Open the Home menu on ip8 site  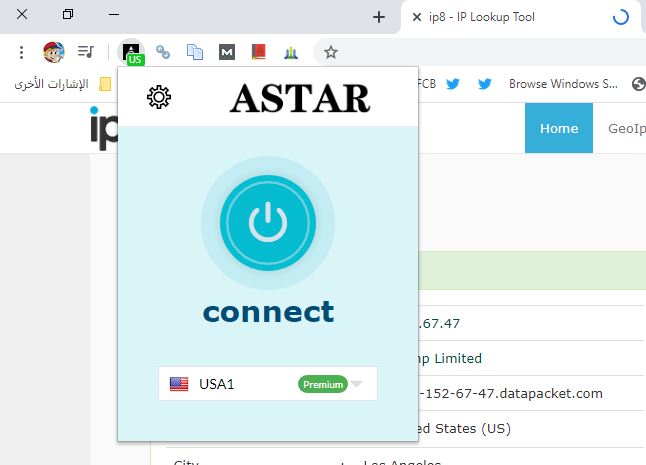(x=559, y=128)
